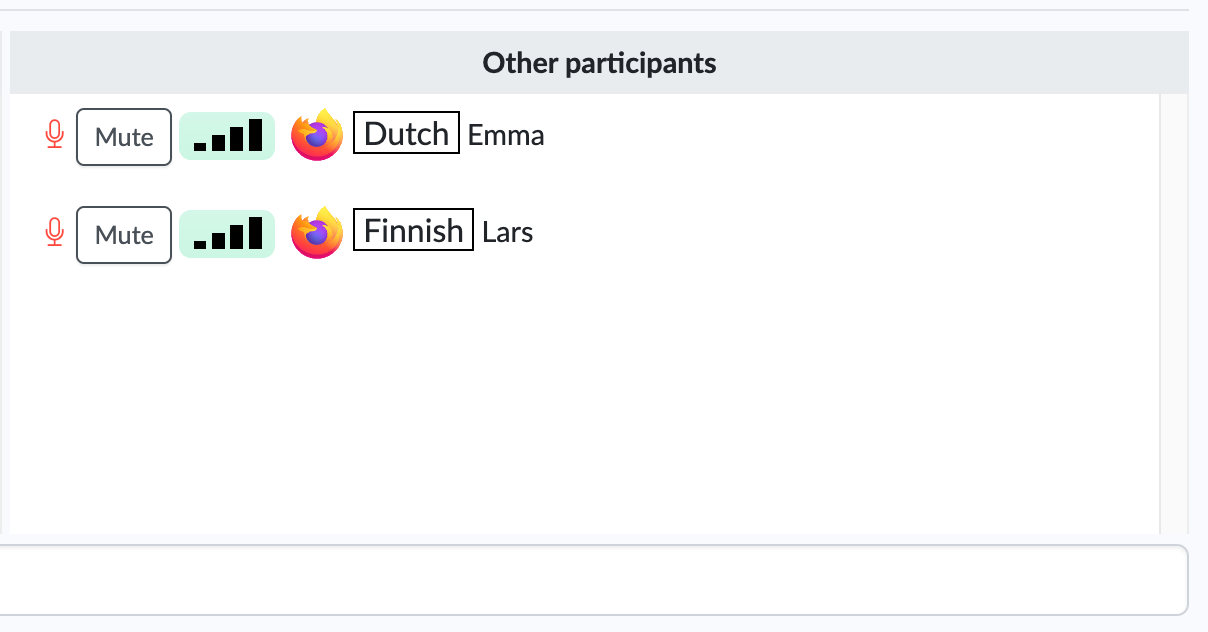Select the Dutch language tag
The height and width of the screenshot is (632, 1208).
point(406,133)
